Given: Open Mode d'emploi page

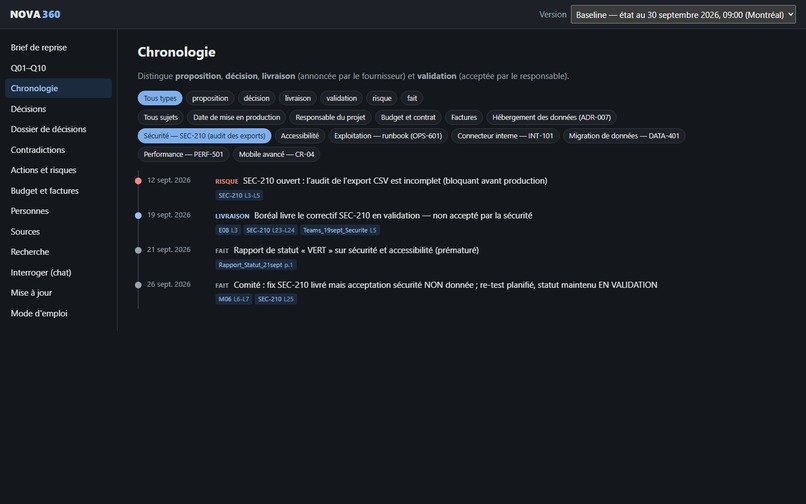Looking at the screenshot, I should tap(58, 313).
